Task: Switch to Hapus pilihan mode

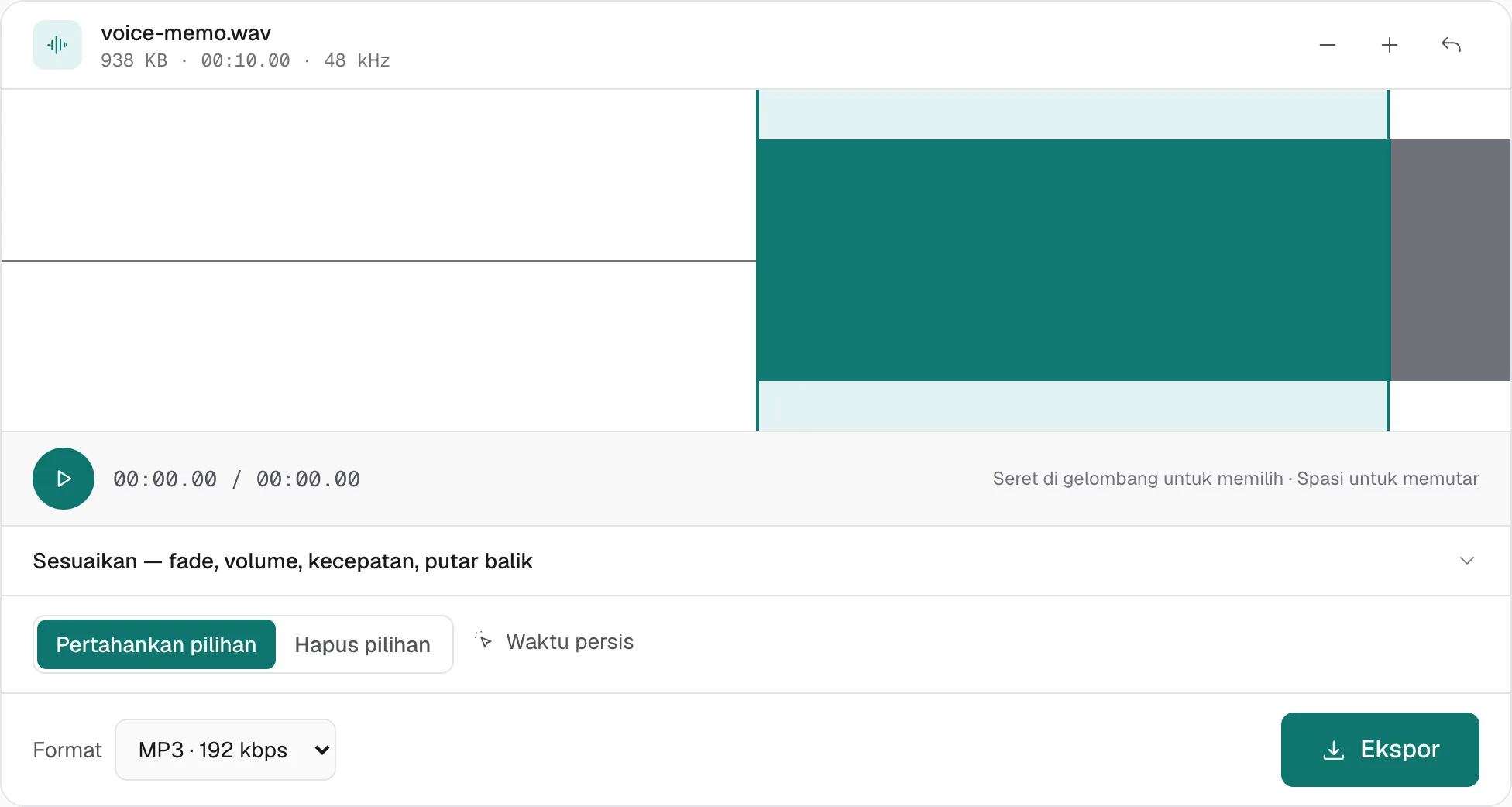Action: pyautogui.click(x=363, y=644)
